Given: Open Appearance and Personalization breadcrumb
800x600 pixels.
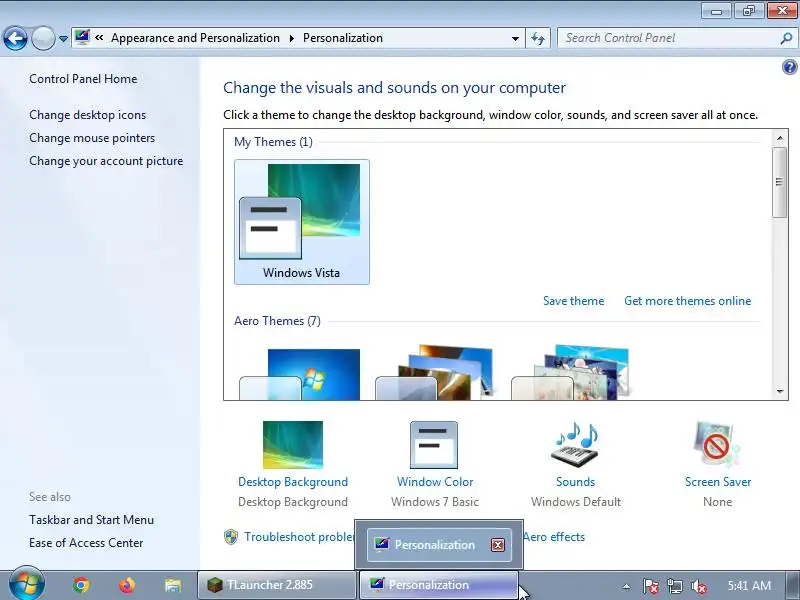Looking at the screenshot, I should [x=195, y=38].
